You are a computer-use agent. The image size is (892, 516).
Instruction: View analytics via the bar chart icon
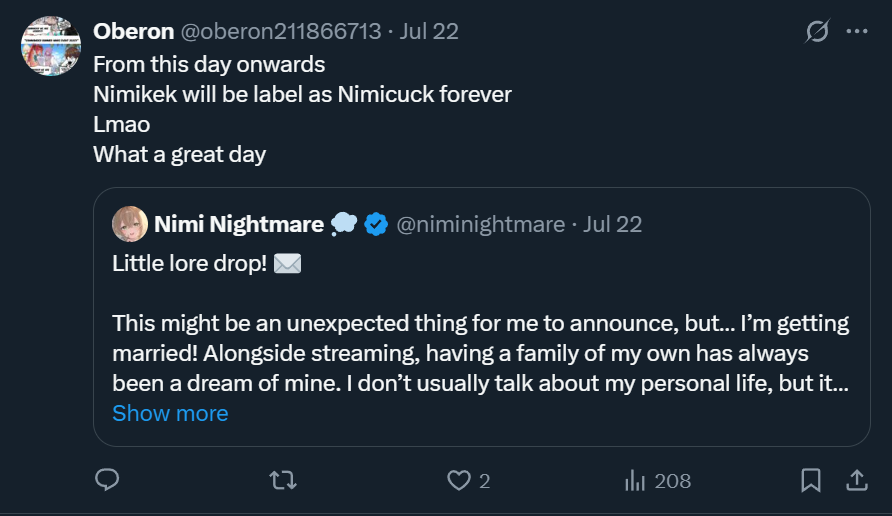(634, 481)
